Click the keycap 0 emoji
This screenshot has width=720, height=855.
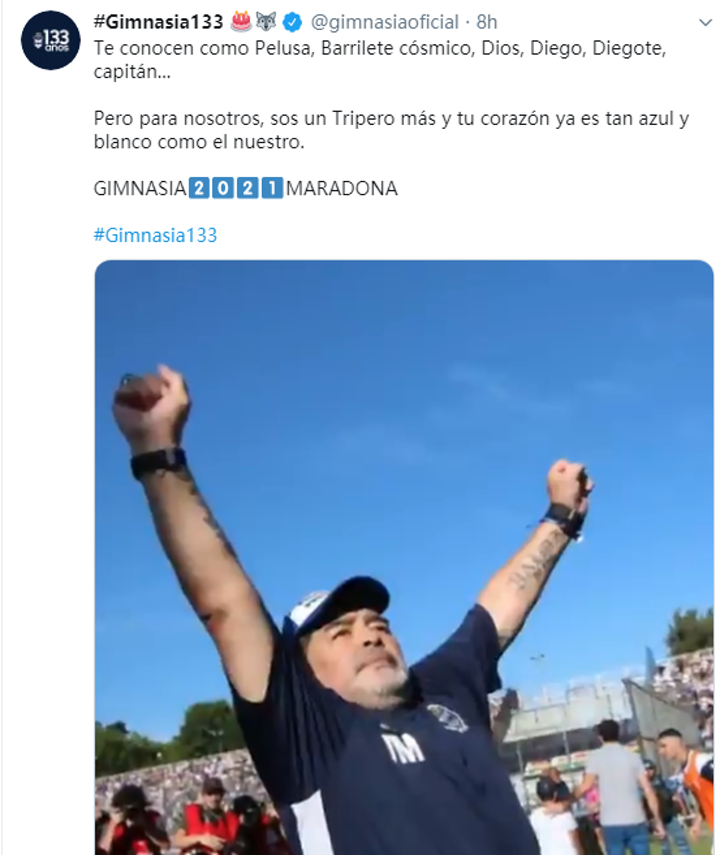[x=223, y=188]
